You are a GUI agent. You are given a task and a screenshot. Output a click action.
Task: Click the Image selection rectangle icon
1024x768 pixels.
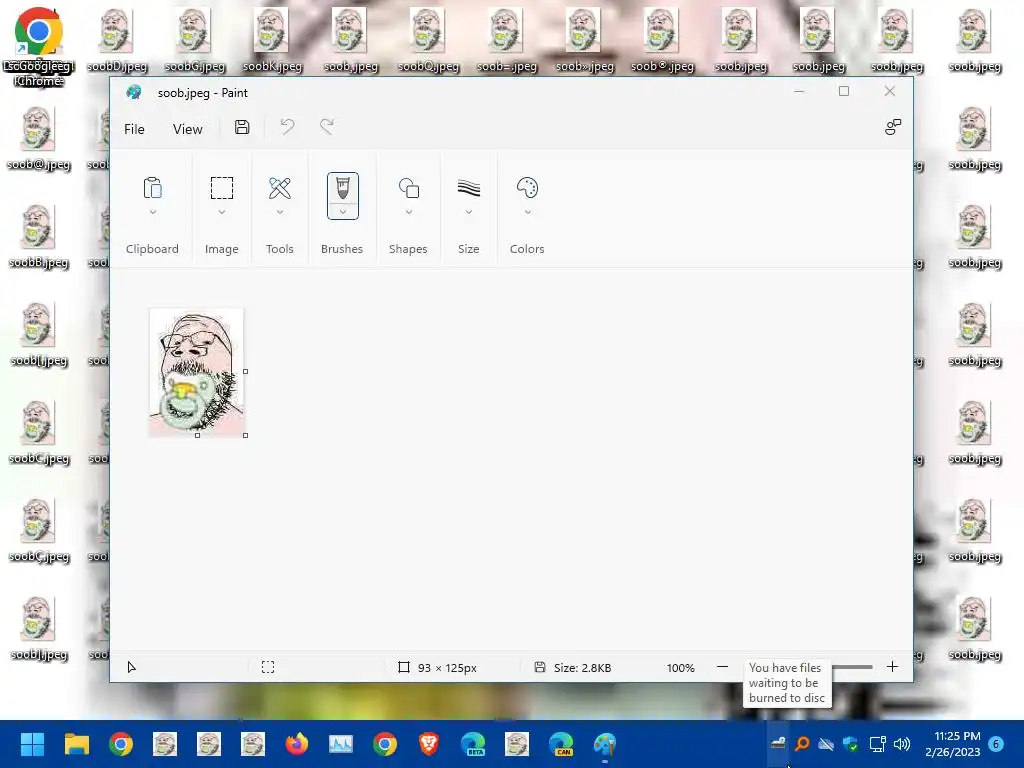[x=221, y=188]
